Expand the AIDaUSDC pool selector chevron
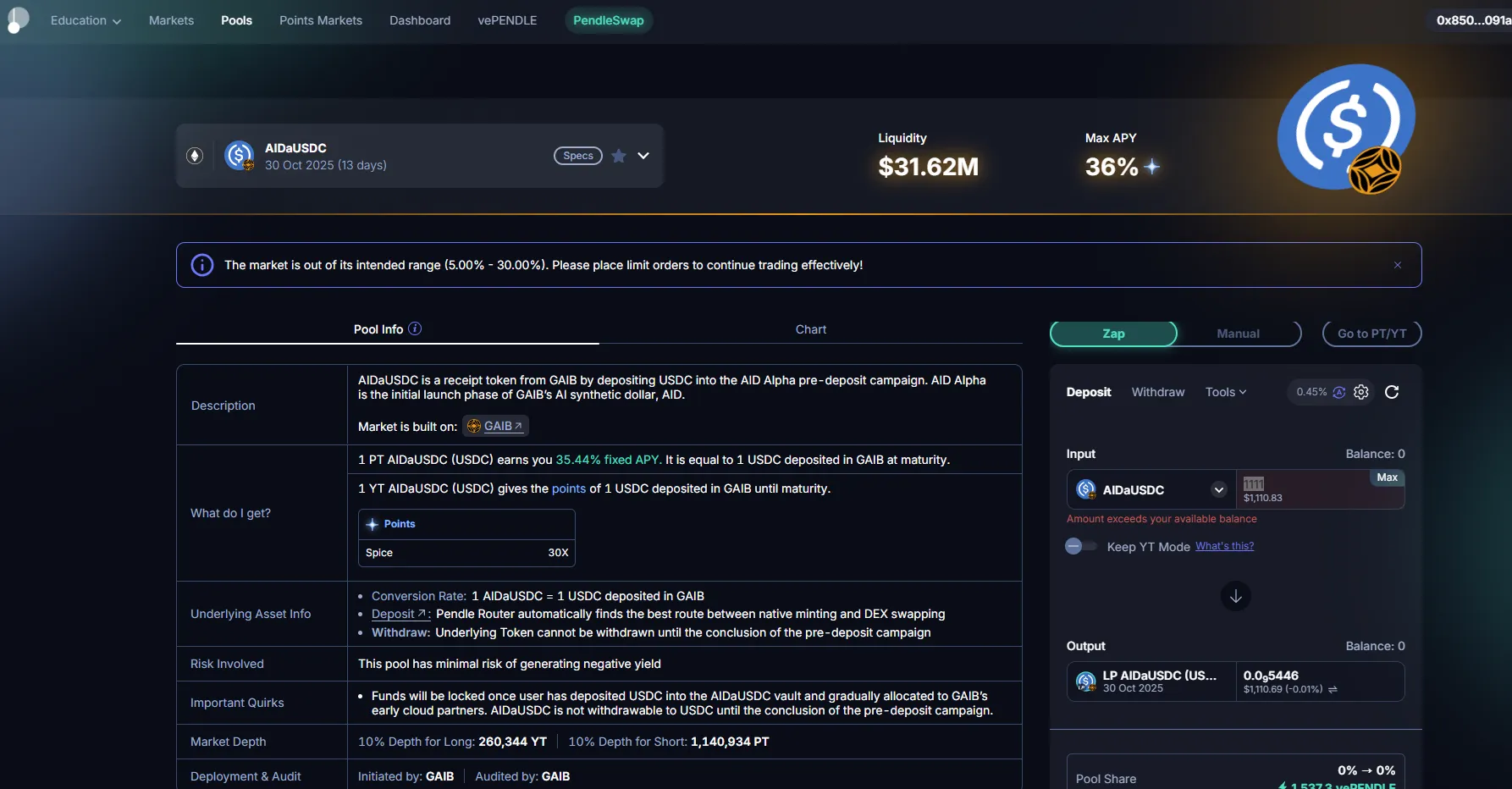This screenshot has width=1512, height=789. [x=643, y=156]
